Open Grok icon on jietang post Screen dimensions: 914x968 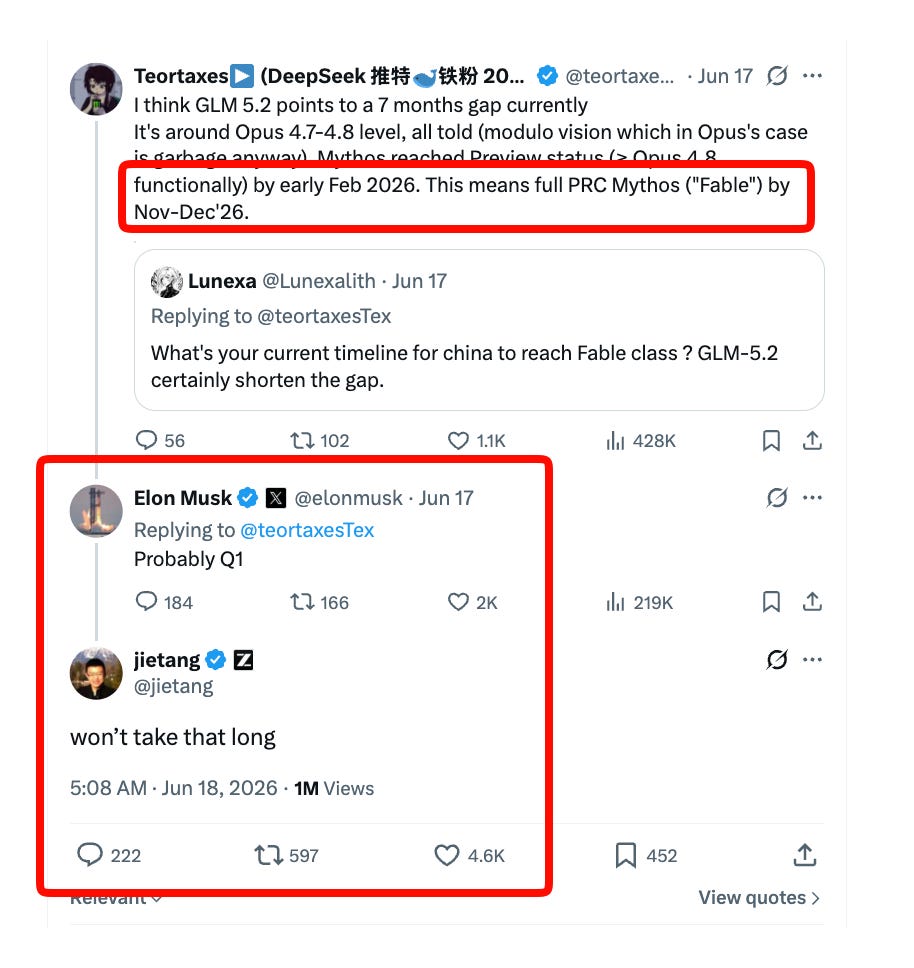pos(777,660)
